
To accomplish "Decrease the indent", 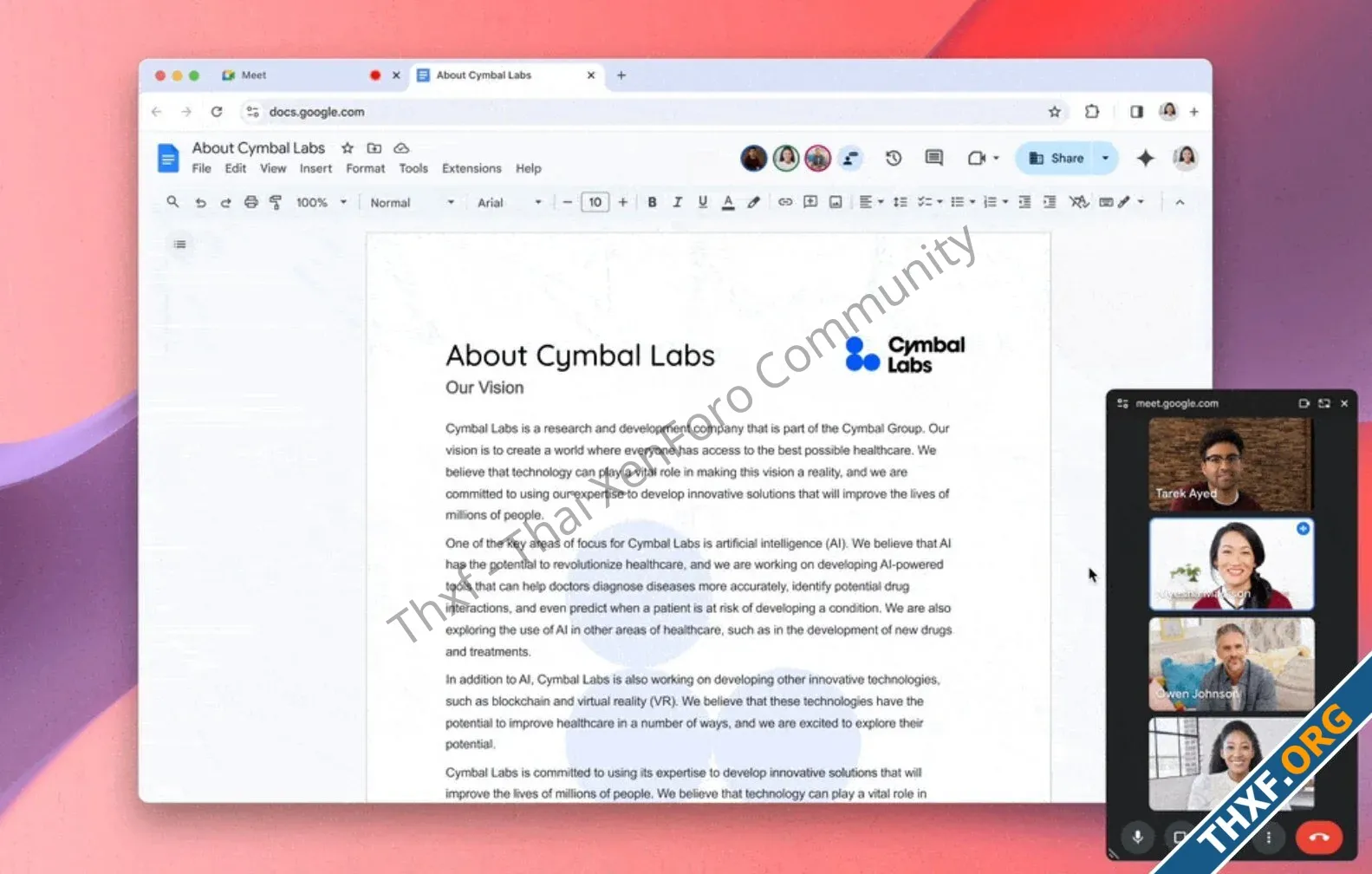I will (x=1024, y=202).
